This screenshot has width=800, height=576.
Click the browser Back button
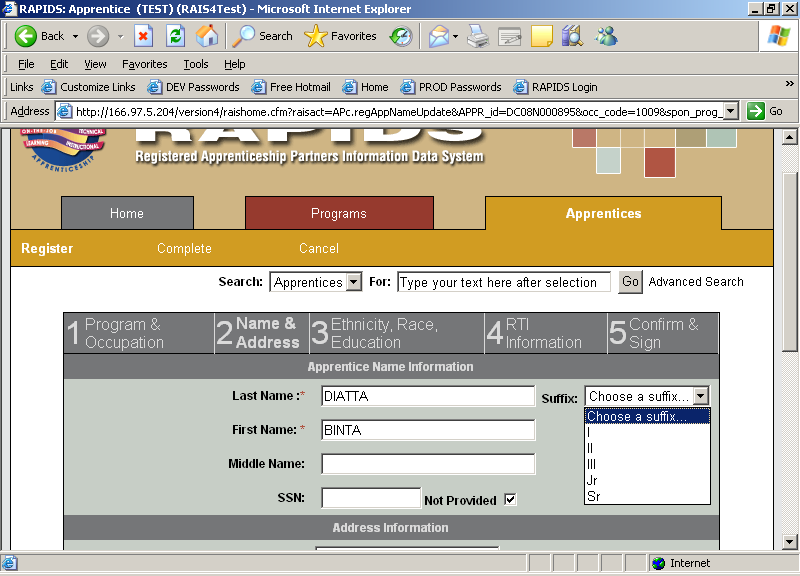coord(40,36)
